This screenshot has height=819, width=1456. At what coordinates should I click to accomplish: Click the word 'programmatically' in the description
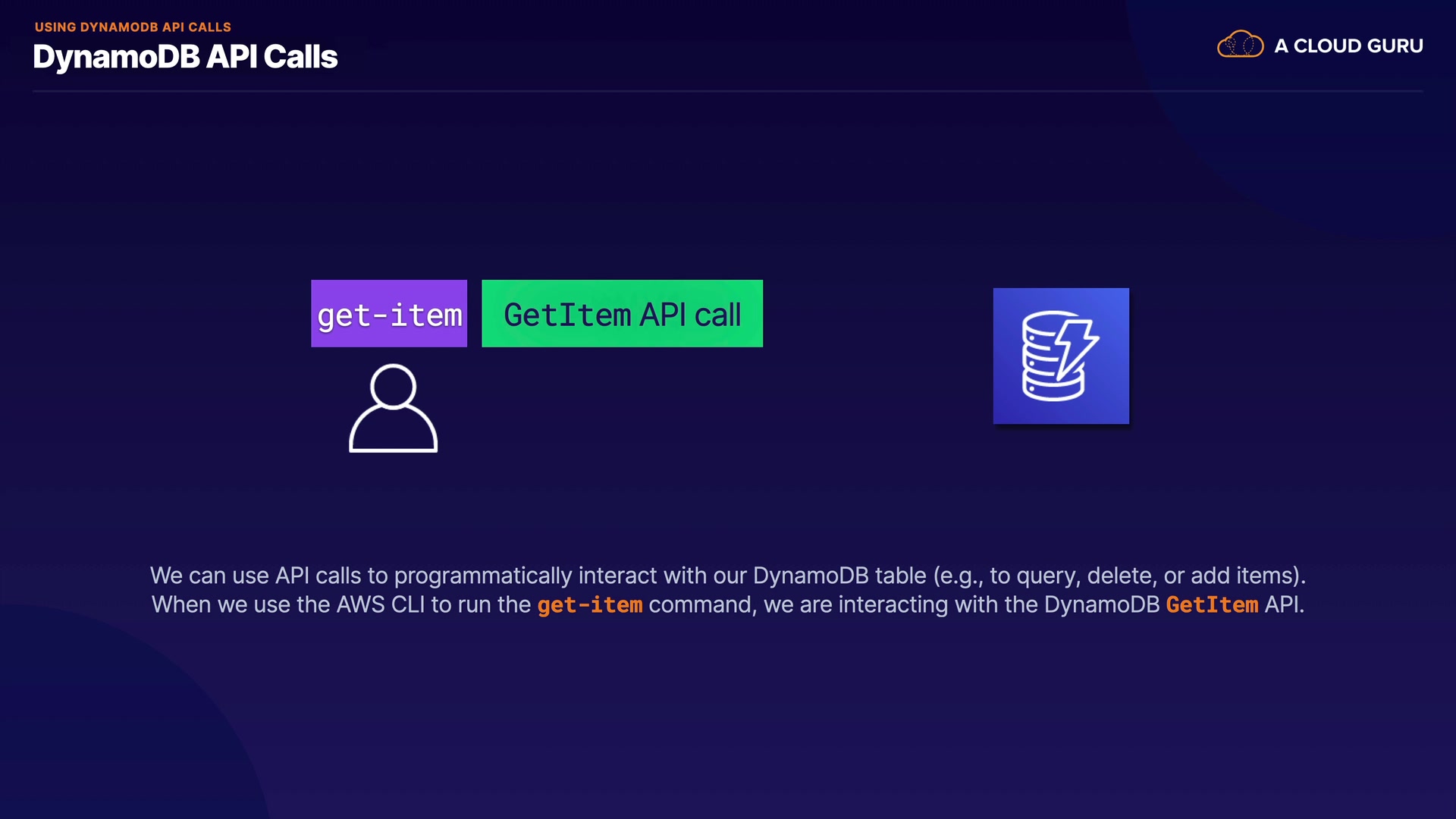point(482,576)
